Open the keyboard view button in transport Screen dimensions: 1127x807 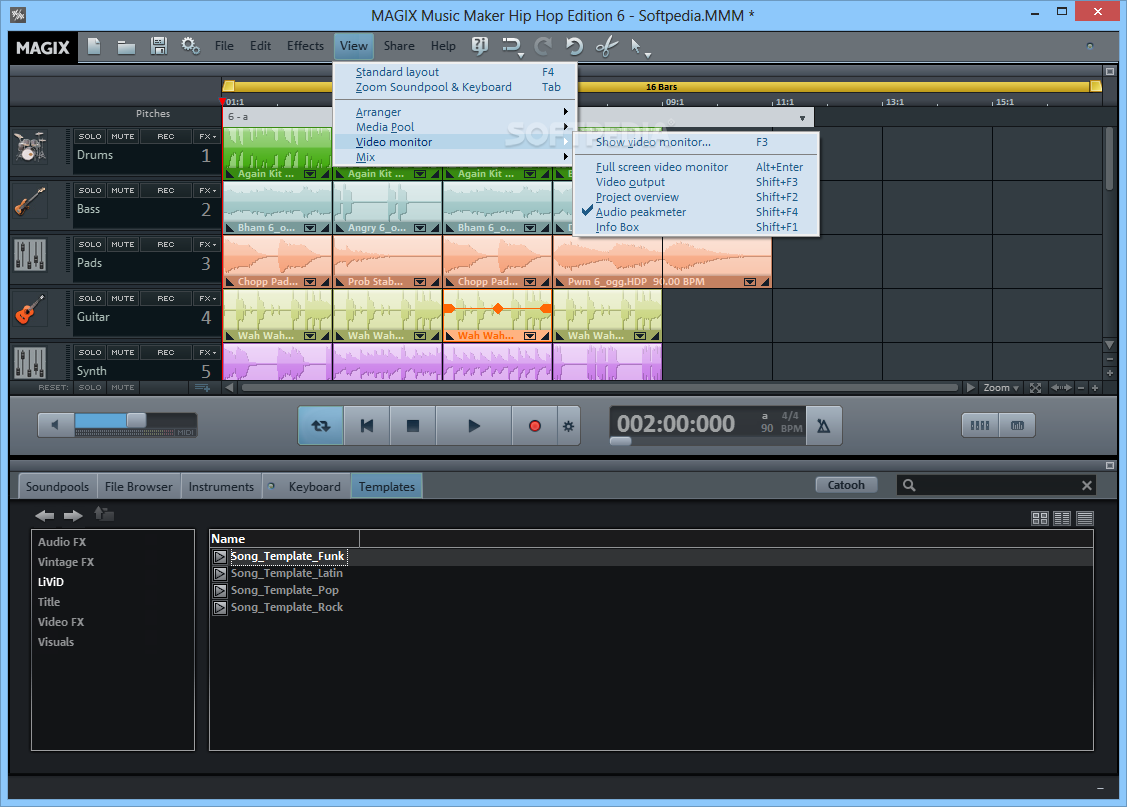pyautogui.click(x=1017, y=425)
